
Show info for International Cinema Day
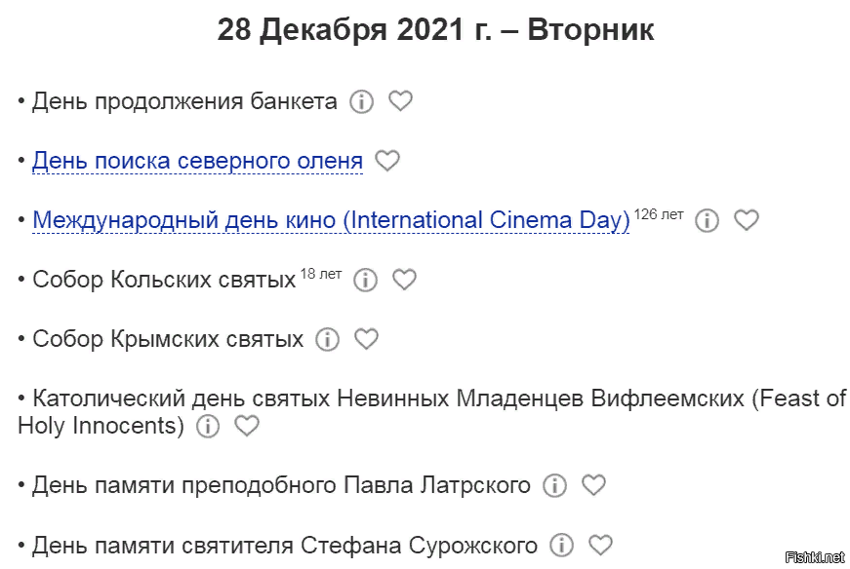[x=707, y=221]
